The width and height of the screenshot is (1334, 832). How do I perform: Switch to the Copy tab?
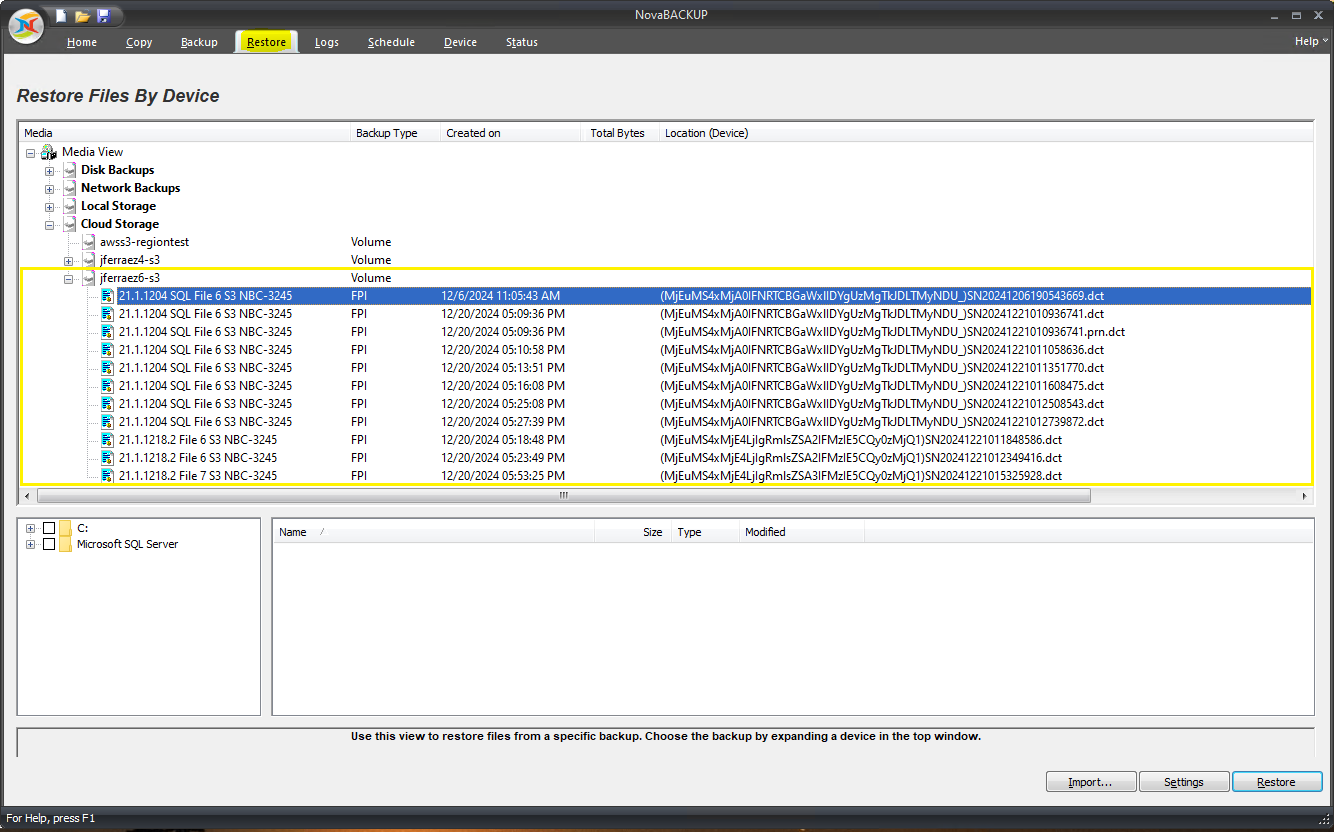pos(139,42)
